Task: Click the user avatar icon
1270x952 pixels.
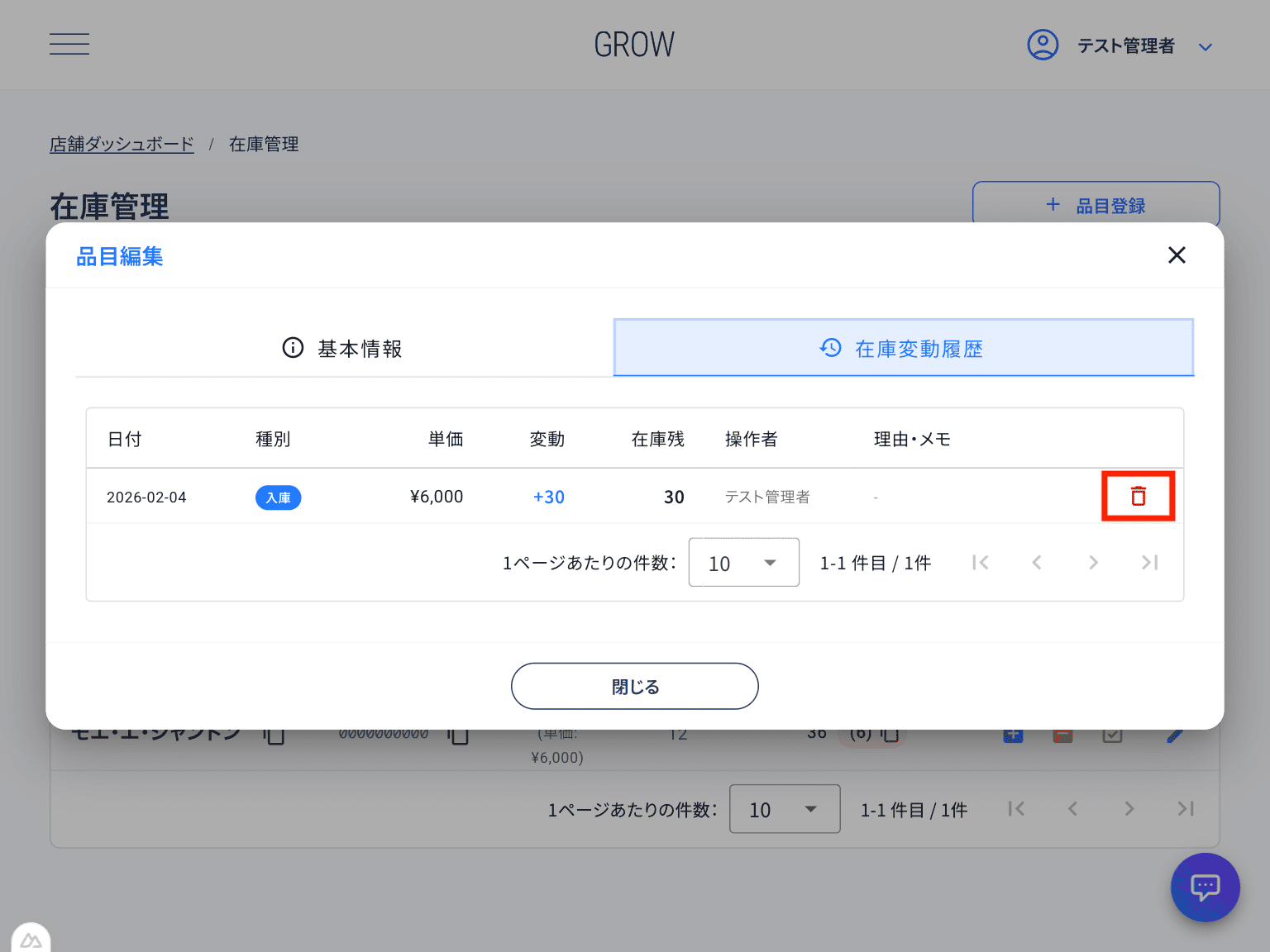Action: pyautogui.click(x=1043, y=45)
